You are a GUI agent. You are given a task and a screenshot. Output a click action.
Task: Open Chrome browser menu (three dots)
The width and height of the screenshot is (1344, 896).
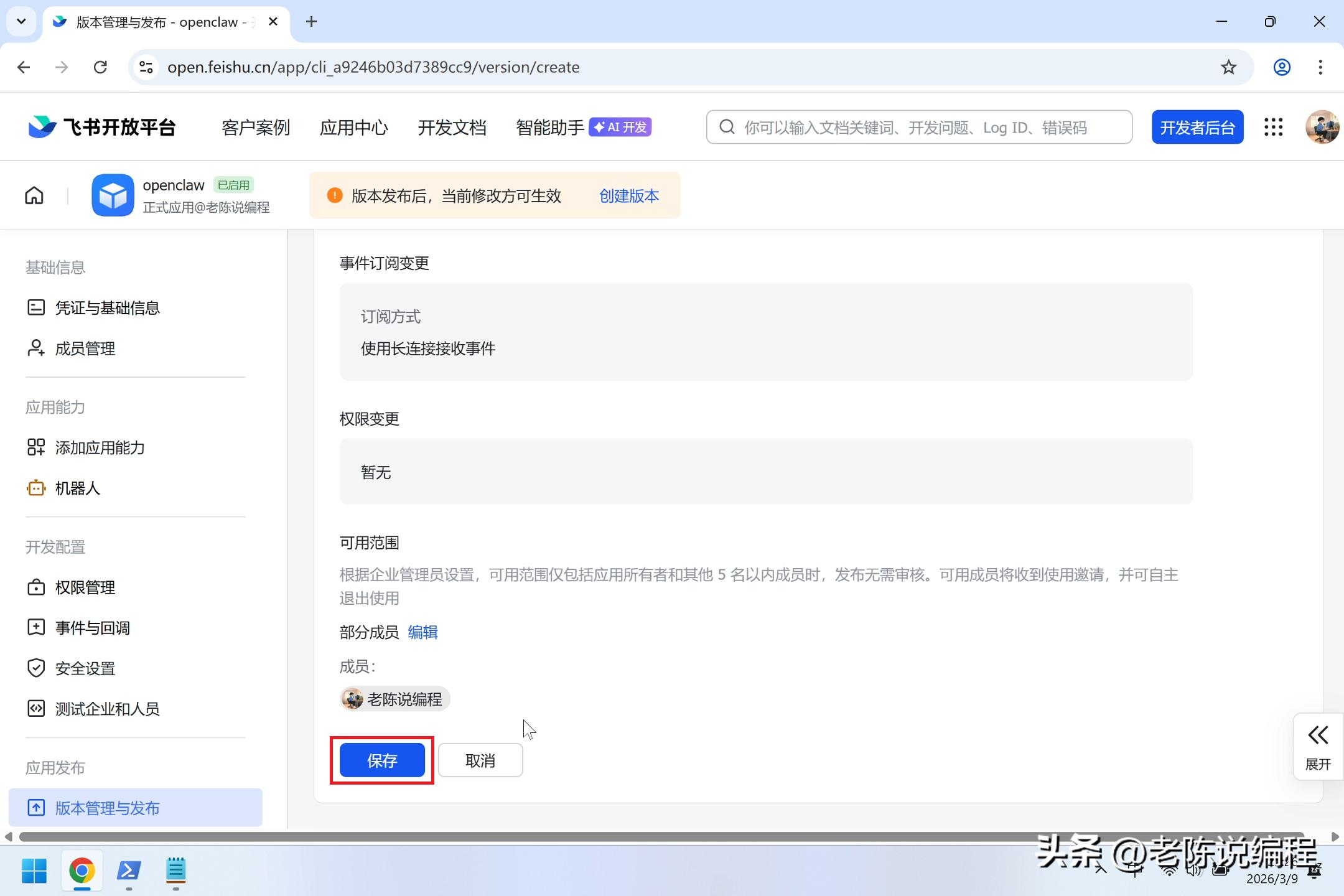(x=1320, y=67)
